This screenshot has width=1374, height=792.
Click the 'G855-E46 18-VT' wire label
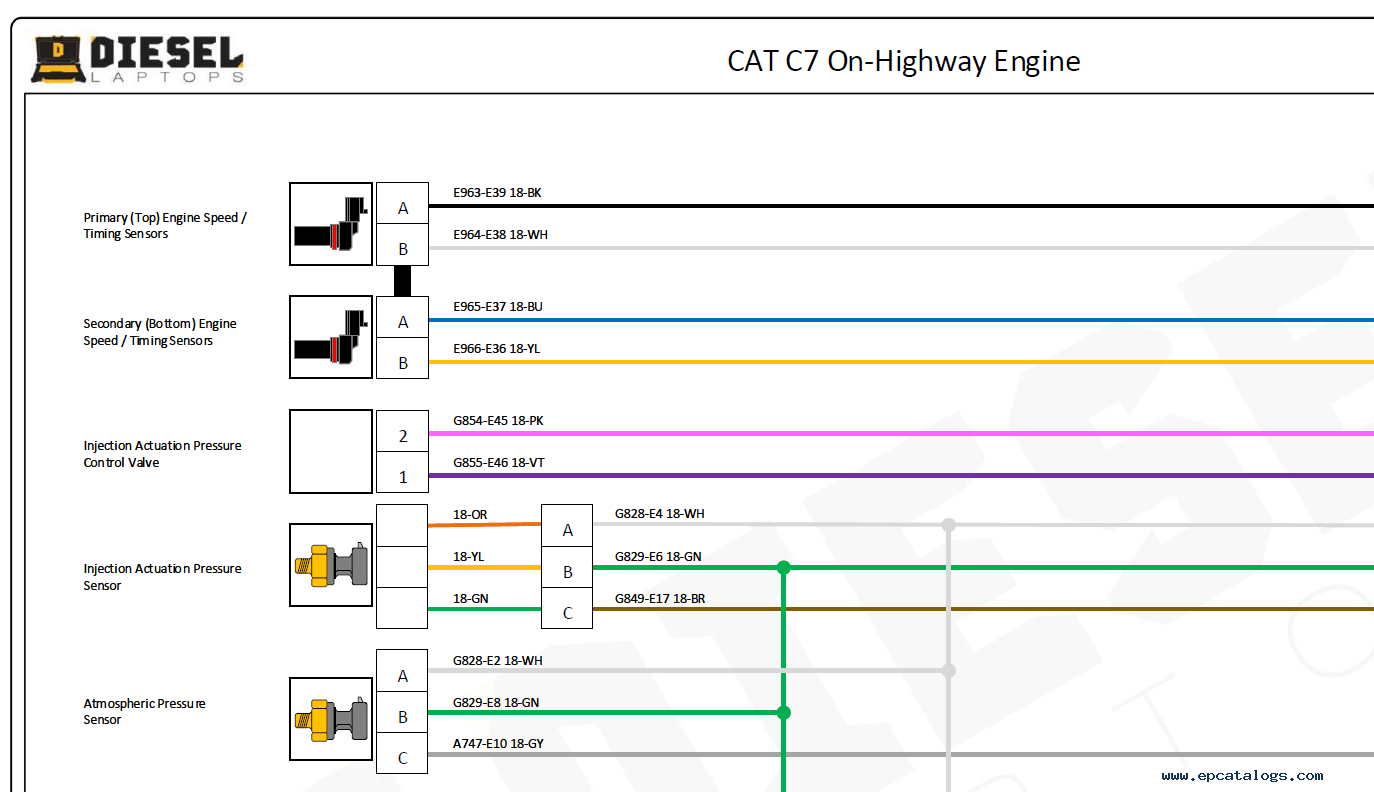point(499,462)
